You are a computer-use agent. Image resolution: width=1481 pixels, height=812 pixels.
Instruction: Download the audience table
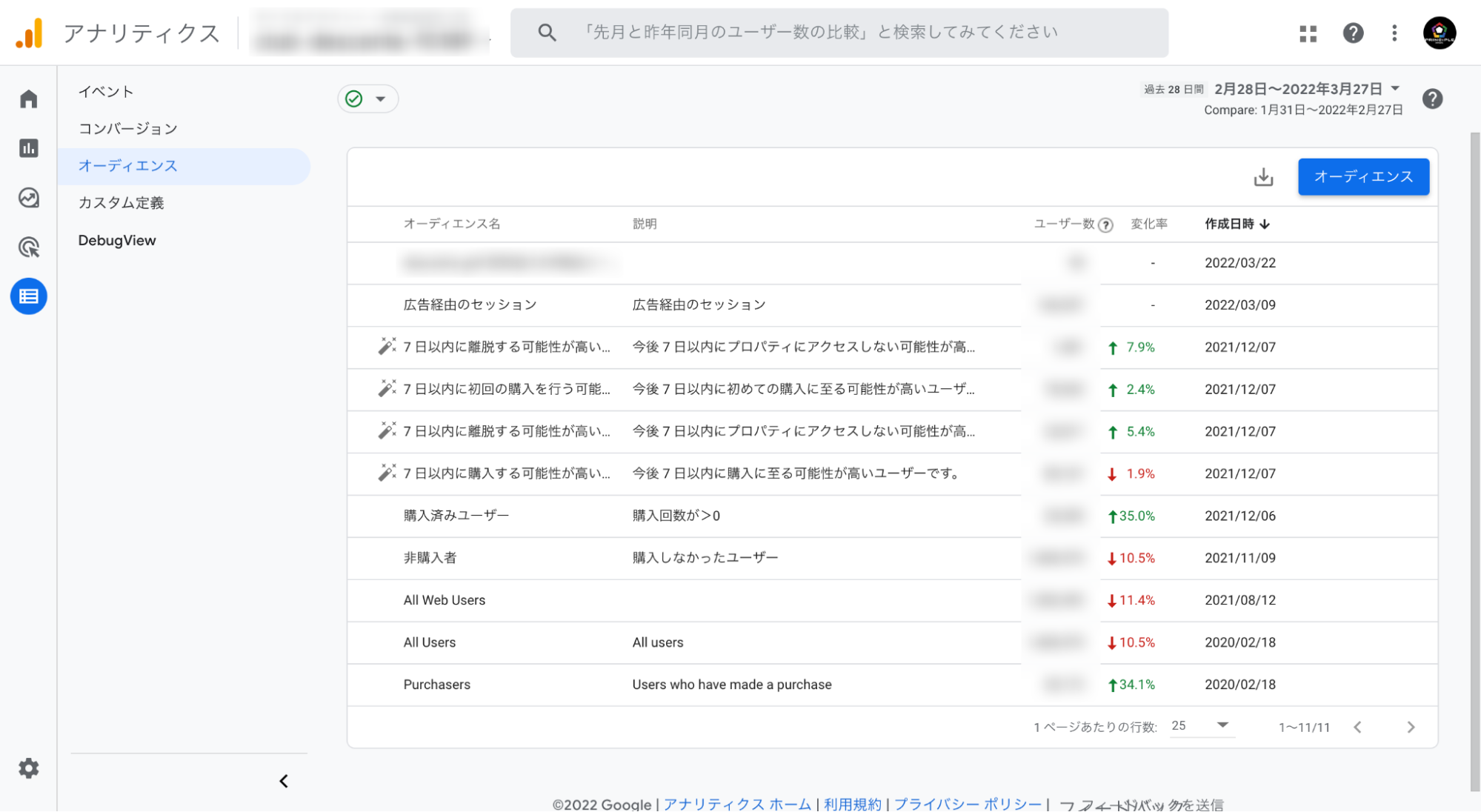pyautogui.click(x=1263, y=177)
